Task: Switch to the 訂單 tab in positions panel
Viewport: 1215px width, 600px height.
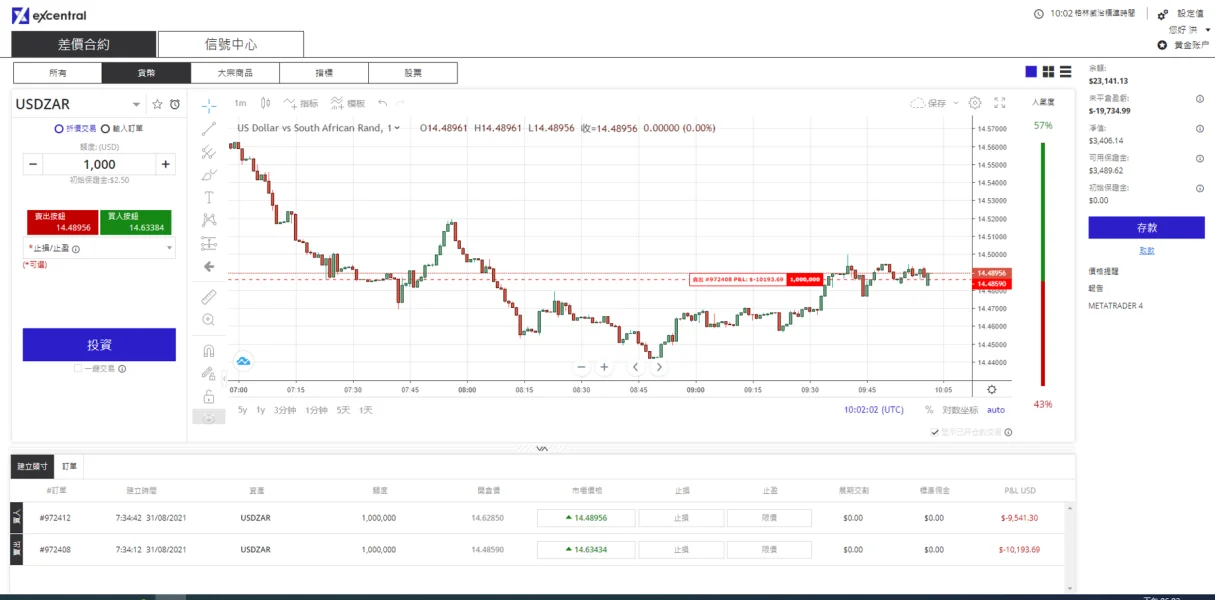Action: 70,466
